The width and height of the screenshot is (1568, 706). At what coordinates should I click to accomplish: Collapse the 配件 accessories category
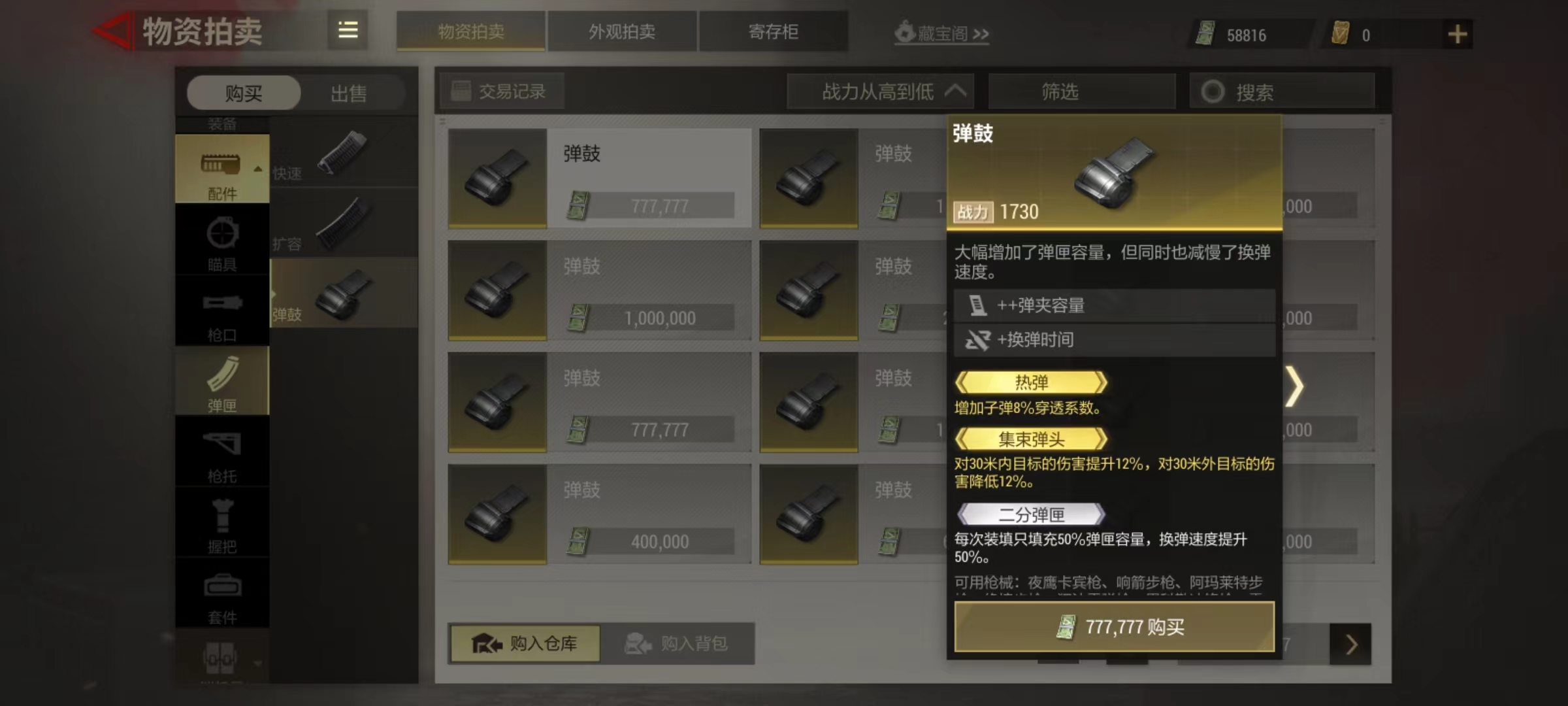(x=222, y=169)
